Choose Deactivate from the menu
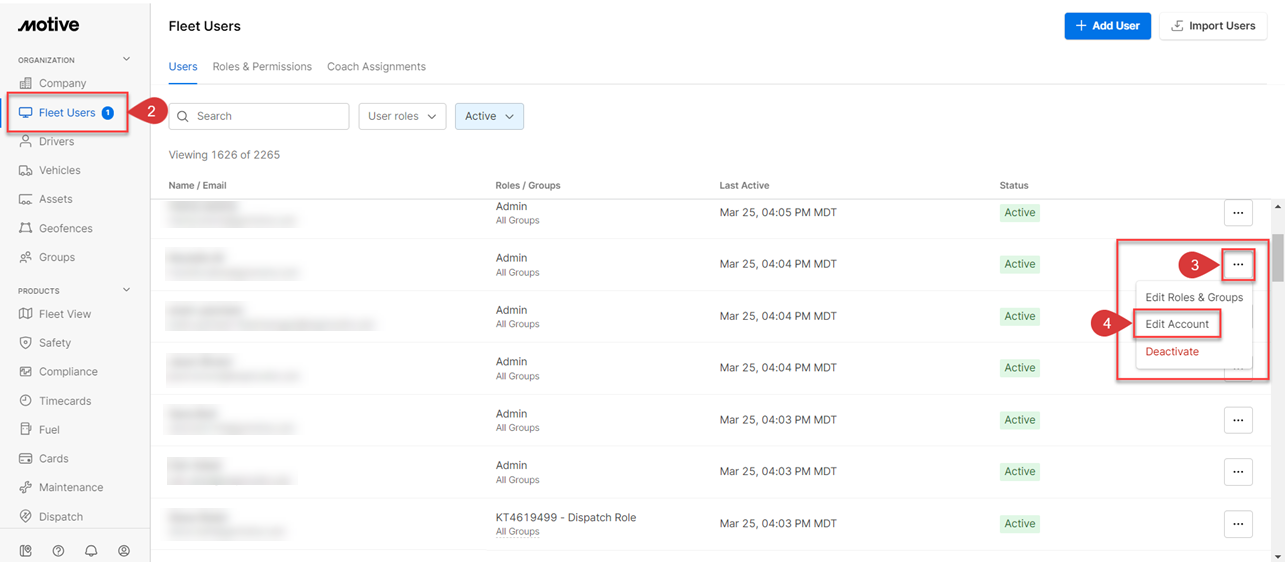This screenshot has width=1285, height=562. pos(1172,352)
